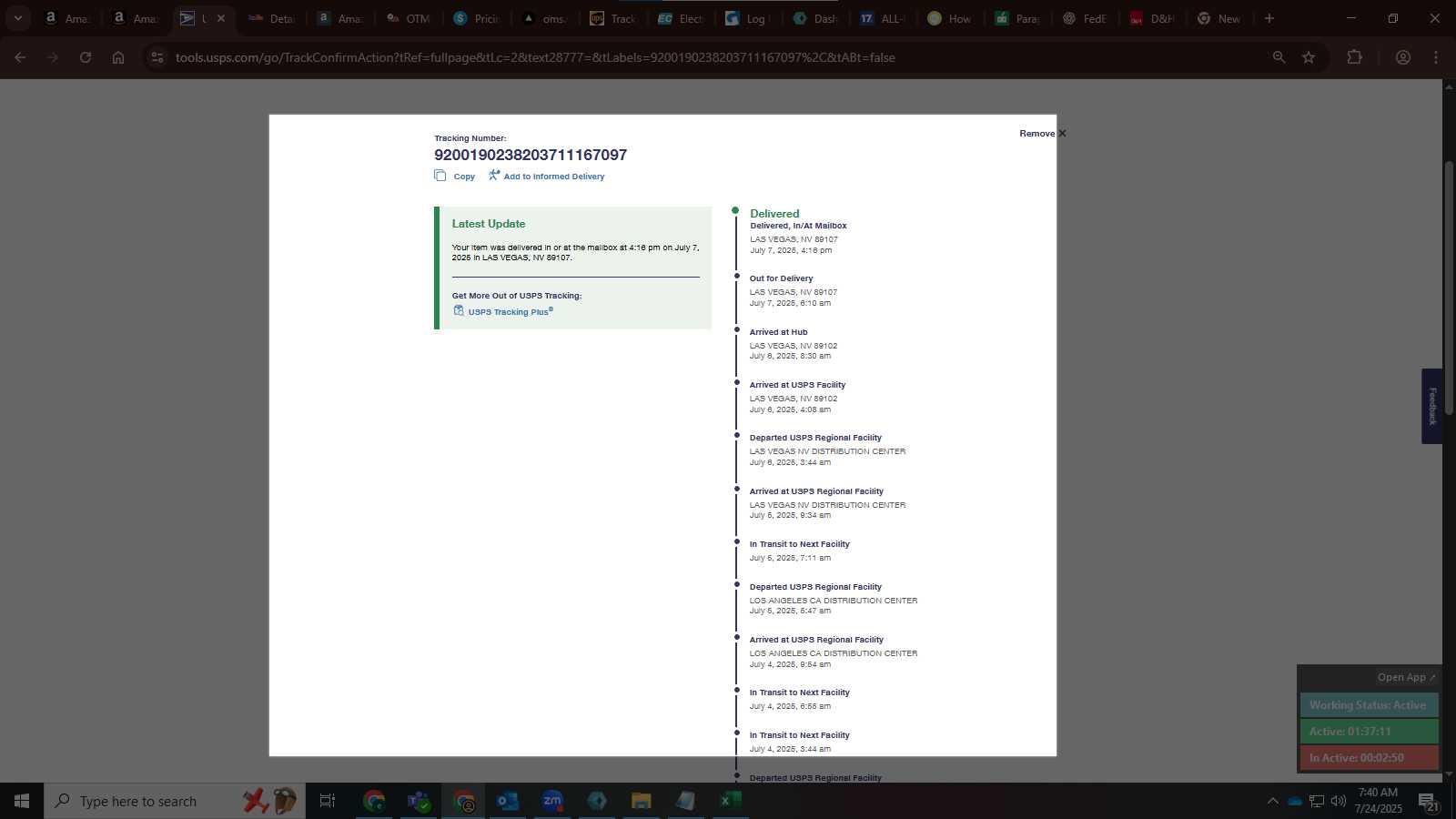Remove this tracking result
This screenshot has width=1456, height=819.
1043,134
